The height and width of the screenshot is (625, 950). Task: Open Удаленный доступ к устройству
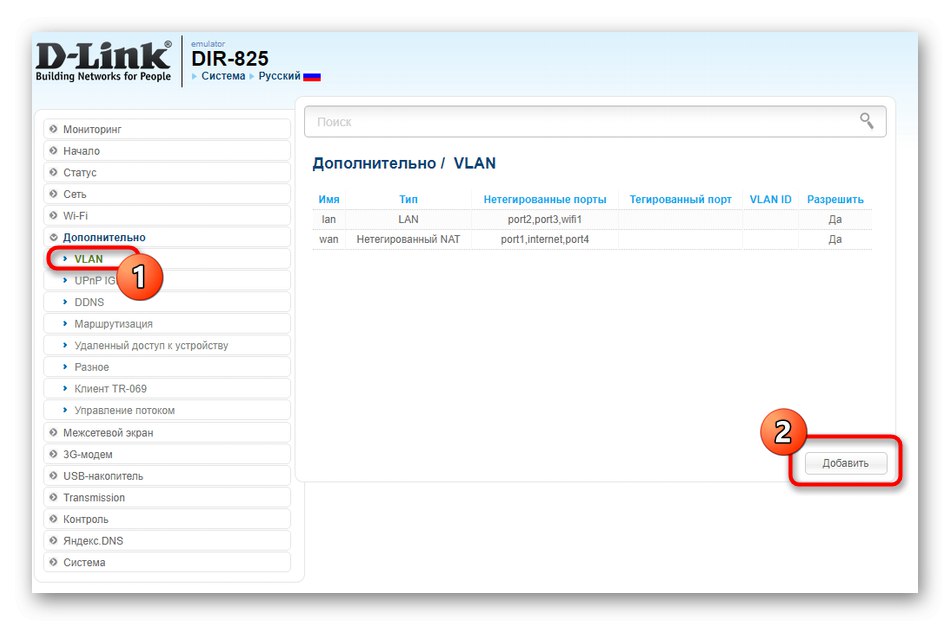click(x=167, y=345)
